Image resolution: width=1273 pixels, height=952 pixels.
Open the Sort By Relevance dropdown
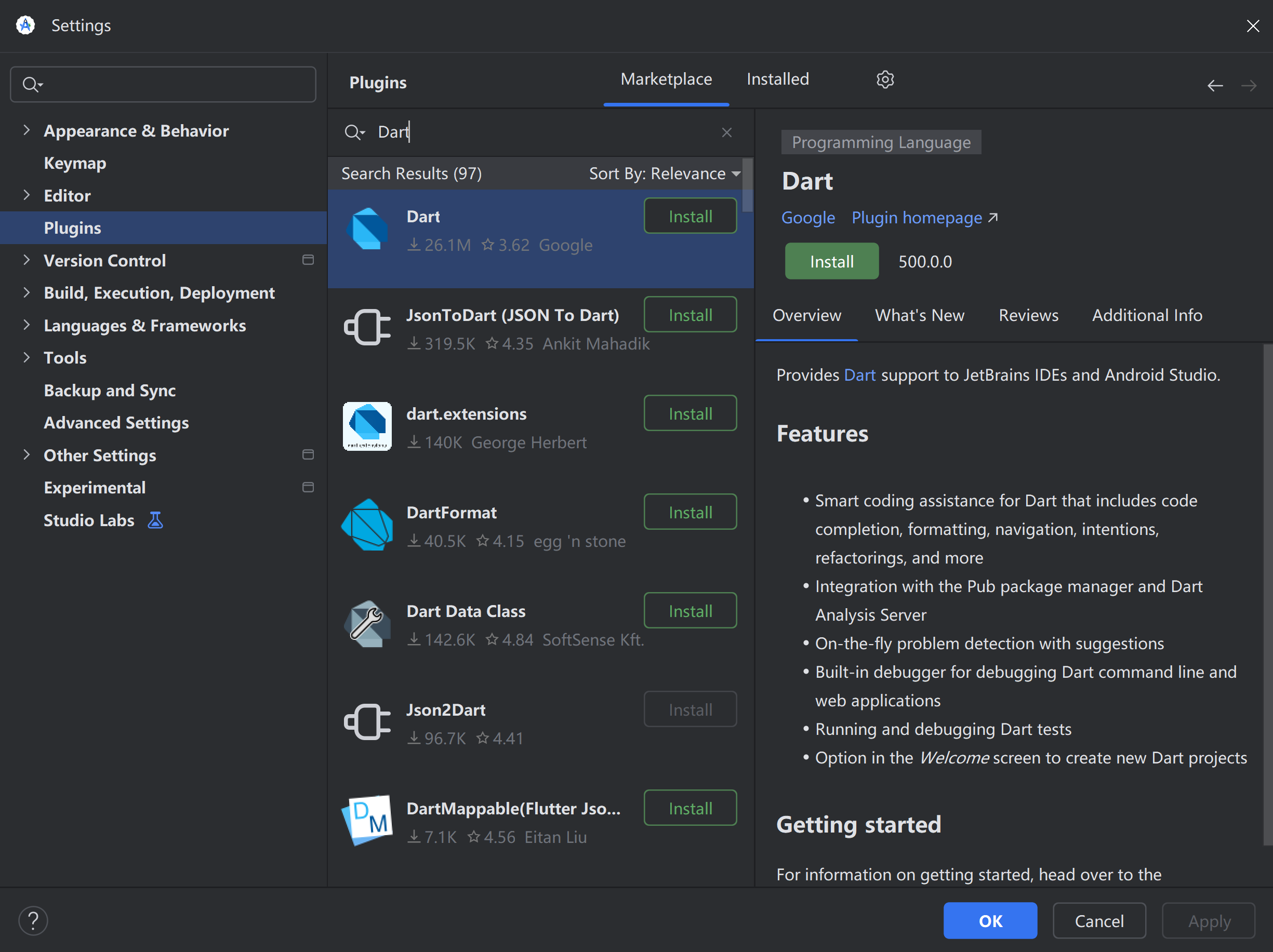pos(664,173)
